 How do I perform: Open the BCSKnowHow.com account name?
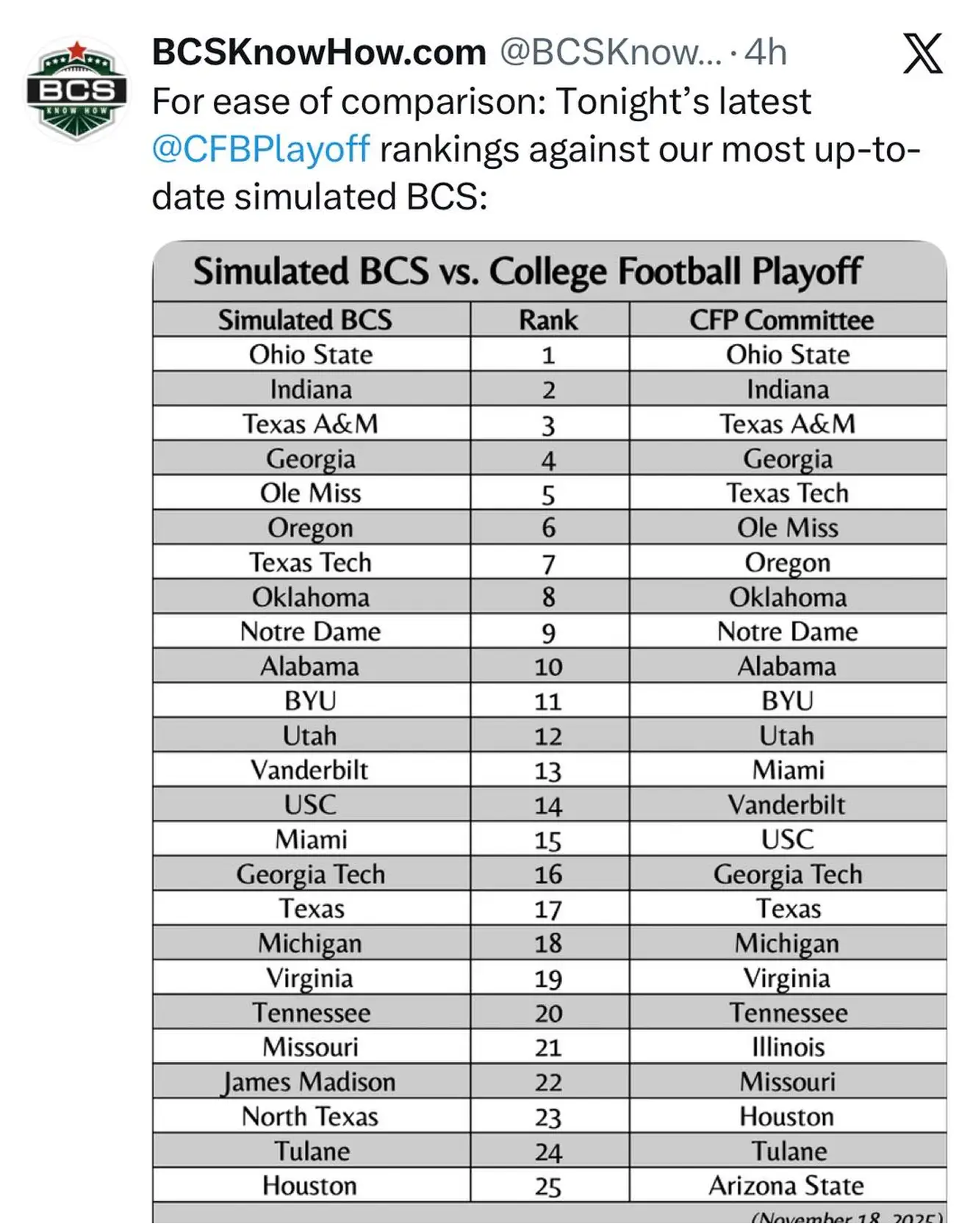click(x=319, y=52)
